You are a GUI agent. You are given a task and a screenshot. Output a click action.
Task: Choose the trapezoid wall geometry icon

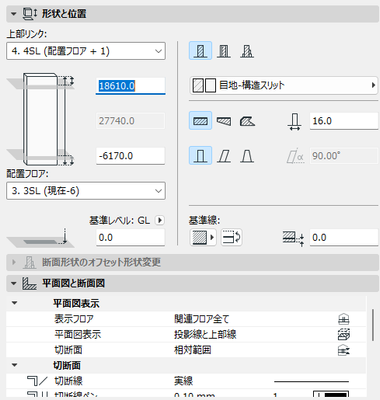point(224,121)
